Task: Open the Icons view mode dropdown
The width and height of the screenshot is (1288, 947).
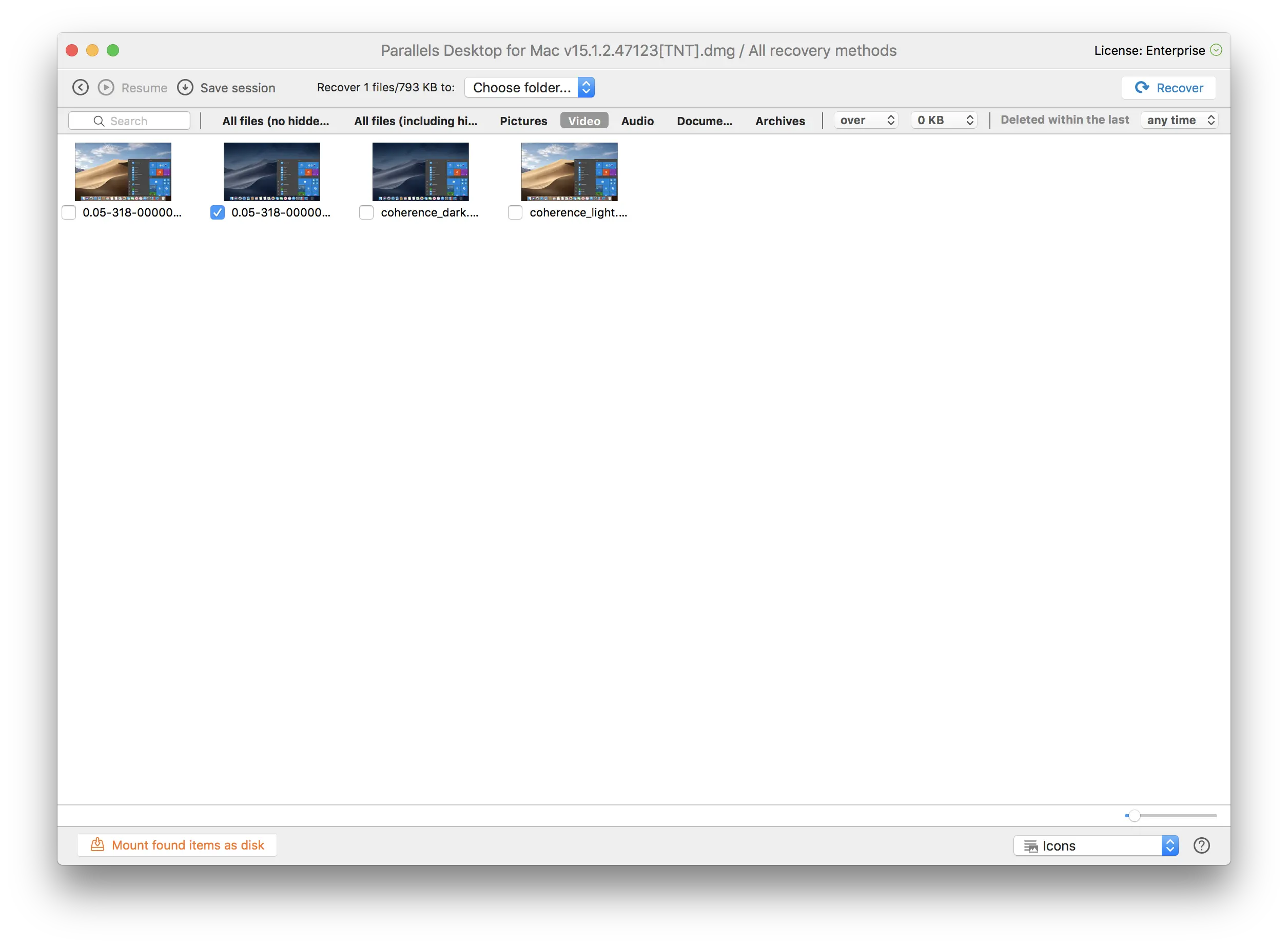Action: pos(1096,845)
